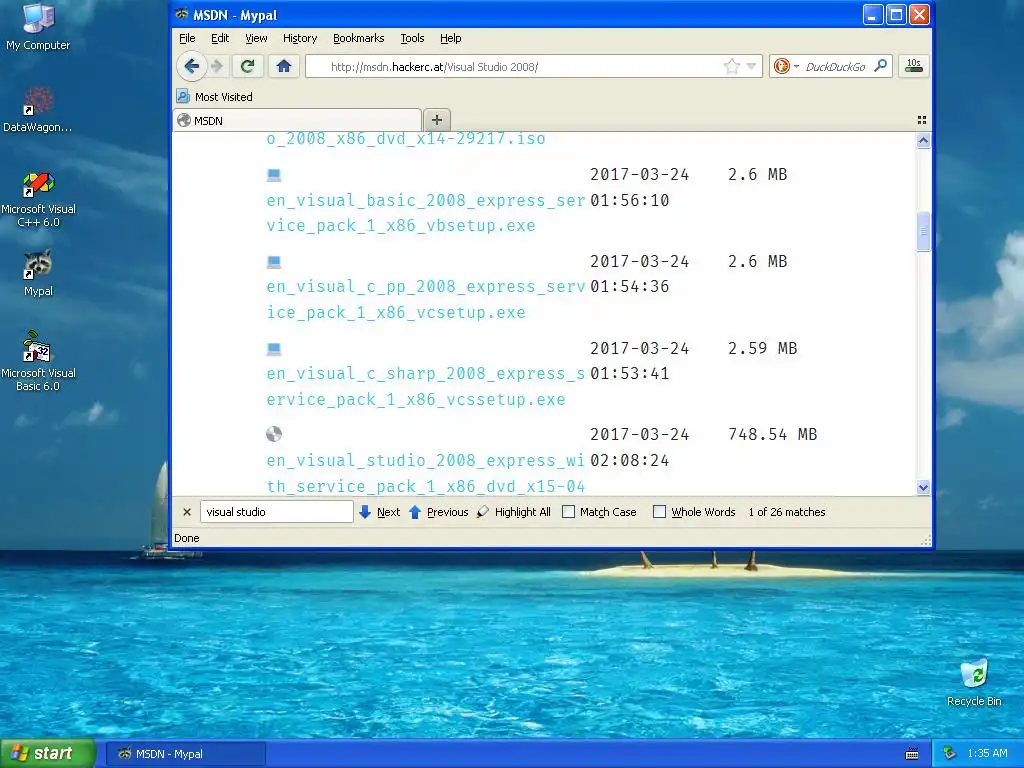The height and width of the screenshot is (768, 1024).
Task: Open the tab groups grid icon
Action: pyautogui.click(x=921, y=120)
